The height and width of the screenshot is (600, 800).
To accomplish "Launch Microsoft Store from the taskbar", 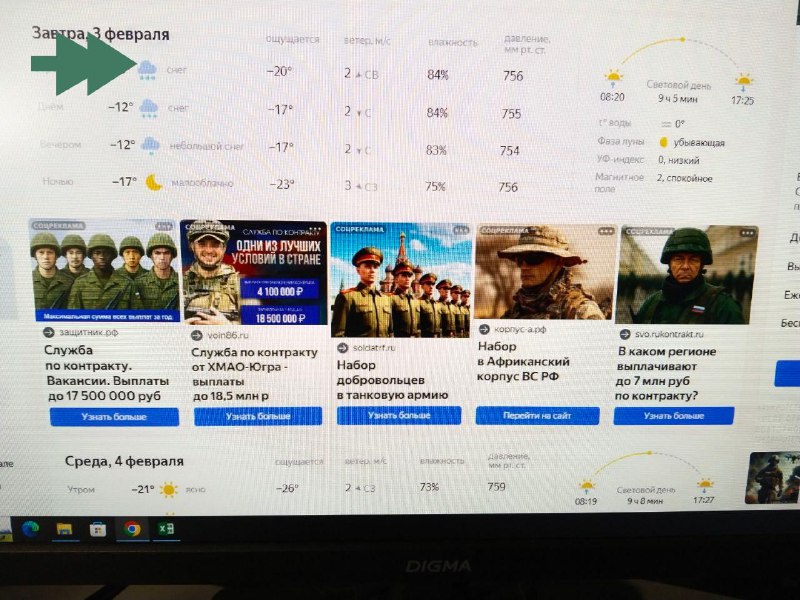I will point(97,528).
